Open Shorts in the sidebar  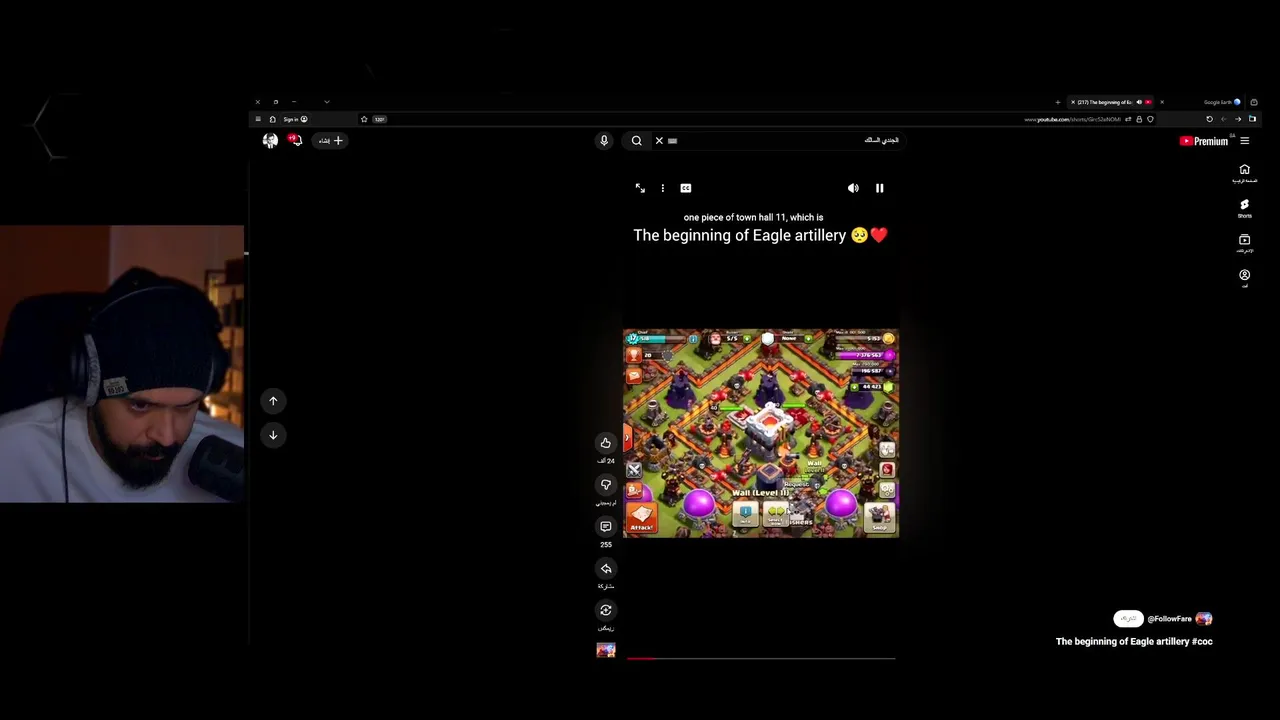click(x=1244, y=208)
